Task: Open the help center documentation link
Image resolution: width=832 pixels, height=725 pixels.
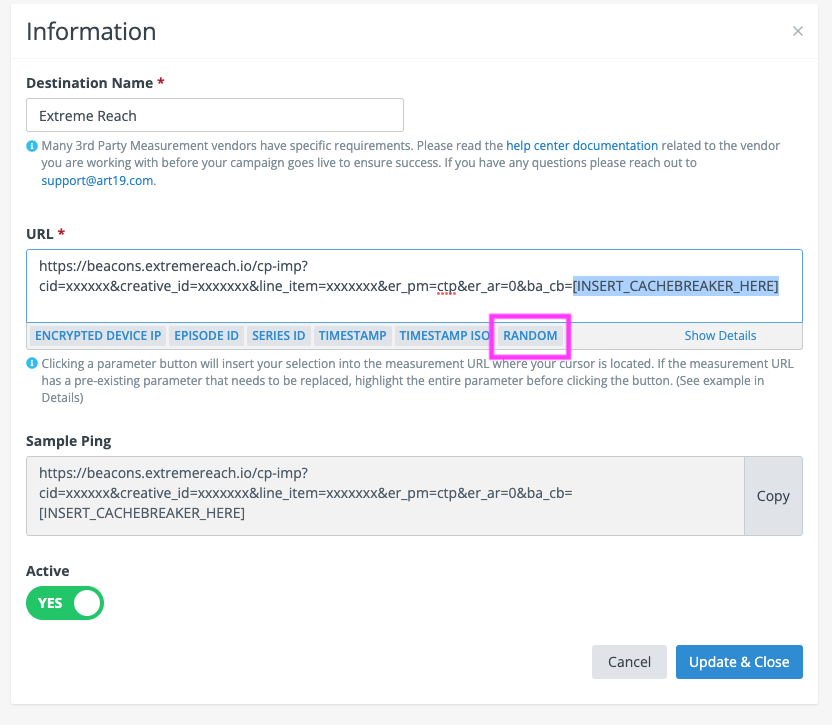Action: [582, 145]
